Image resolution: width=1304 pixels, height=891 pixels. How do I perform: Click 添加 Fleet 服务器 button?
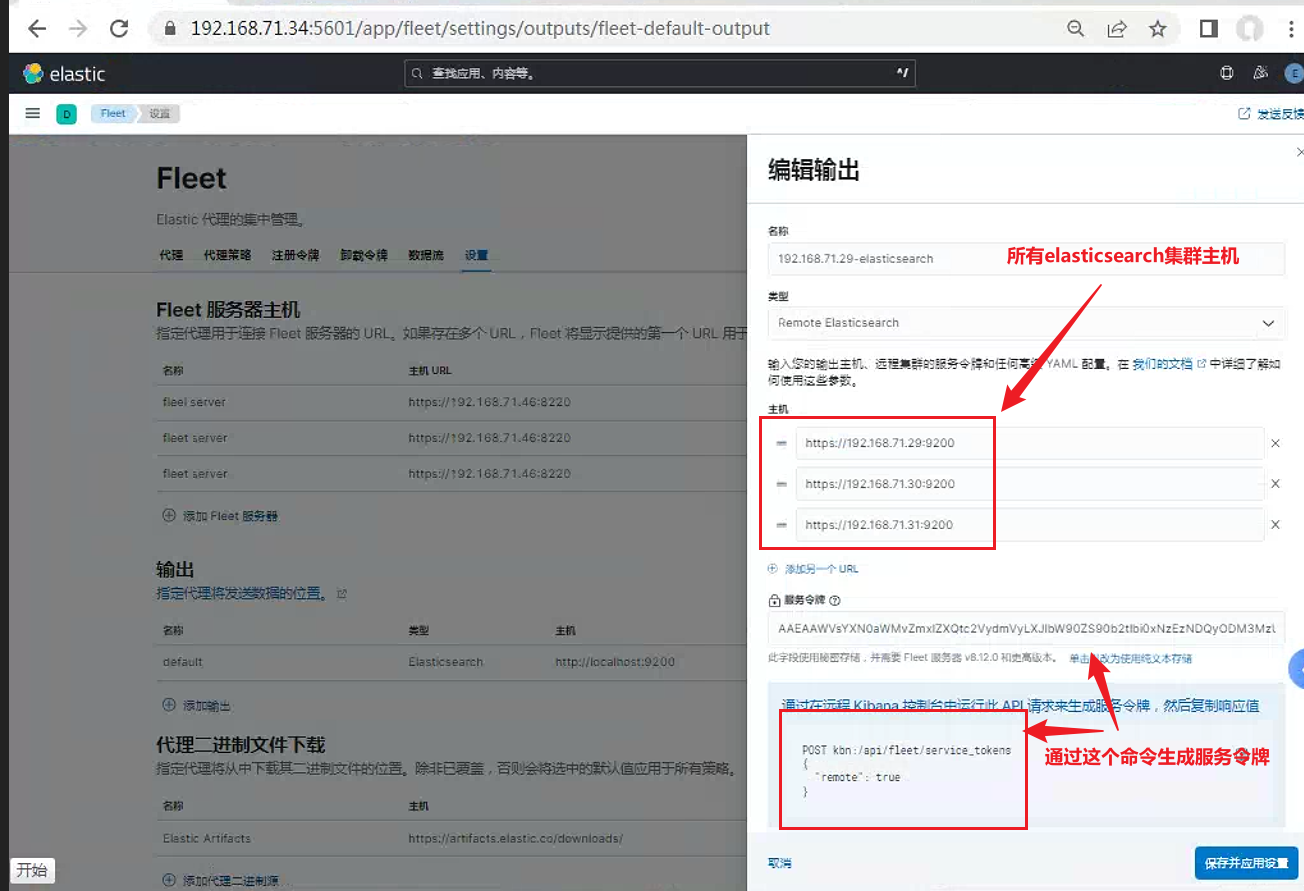220,516
